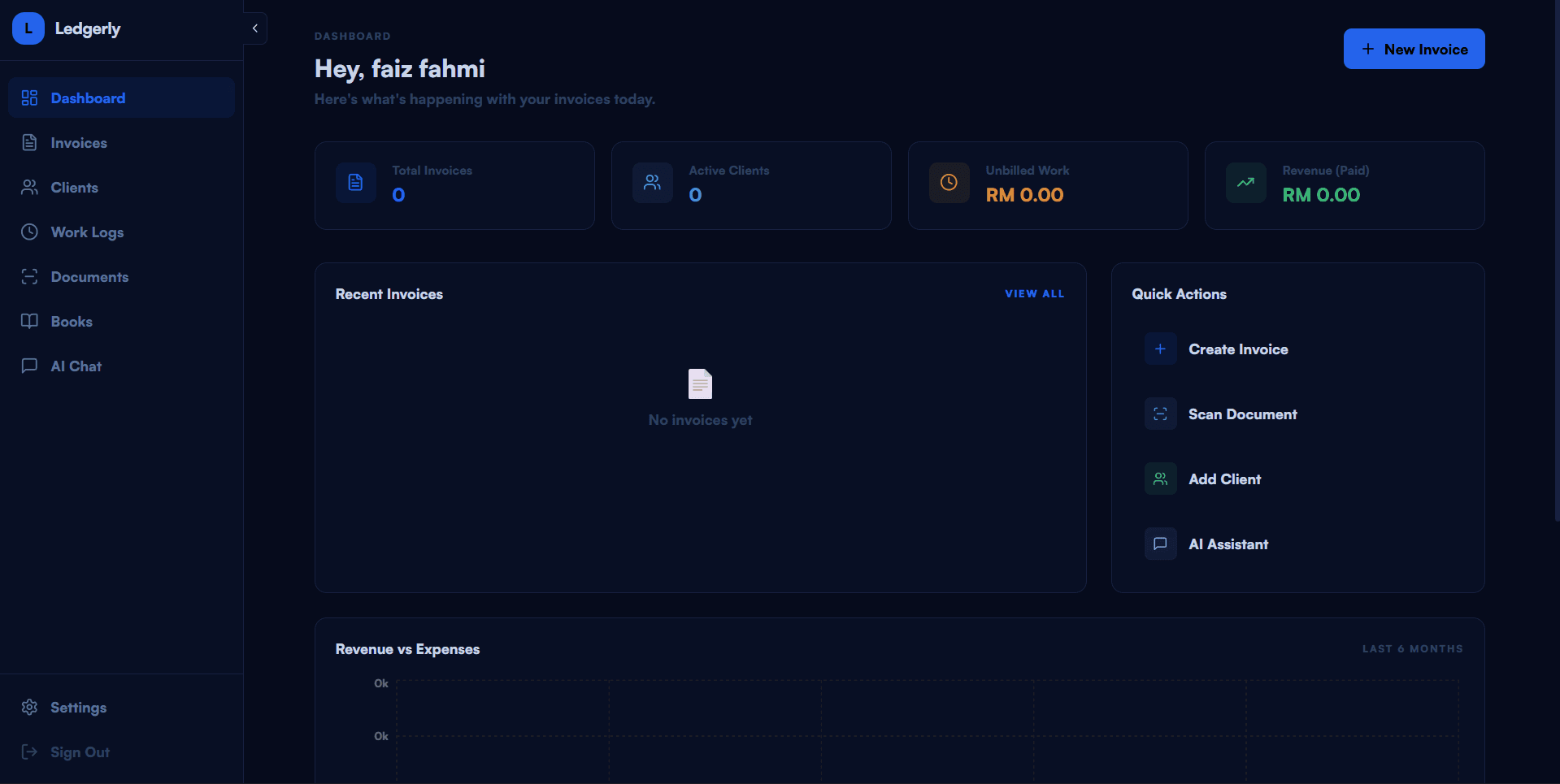Click the Clients people icon in sidebar

pos(29,187)
